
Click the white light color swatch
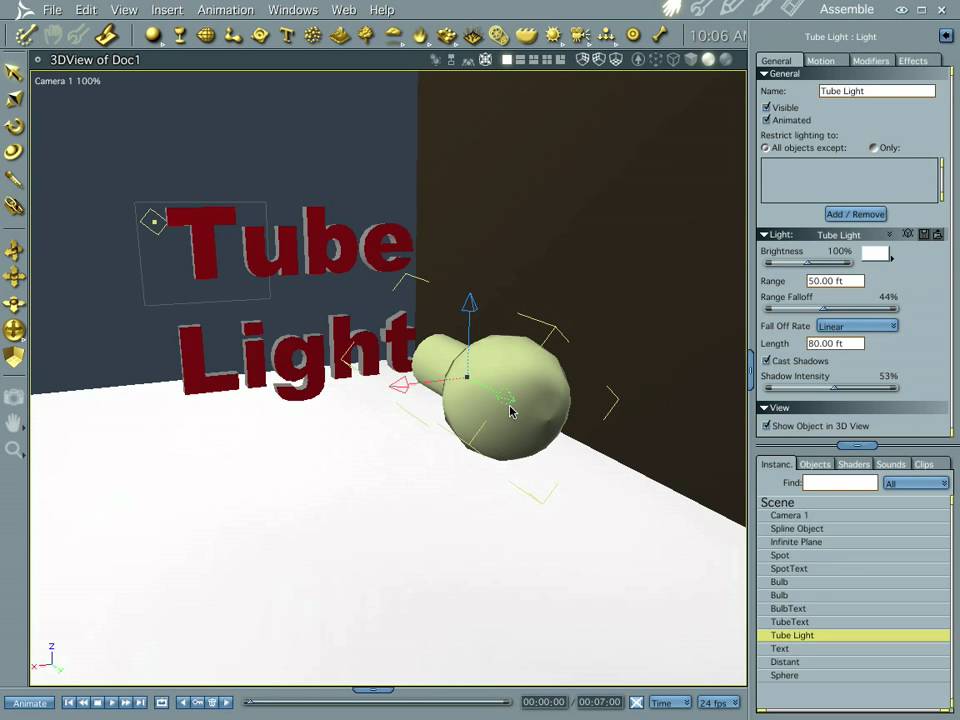pyautogui.click(x=875, y=253)
